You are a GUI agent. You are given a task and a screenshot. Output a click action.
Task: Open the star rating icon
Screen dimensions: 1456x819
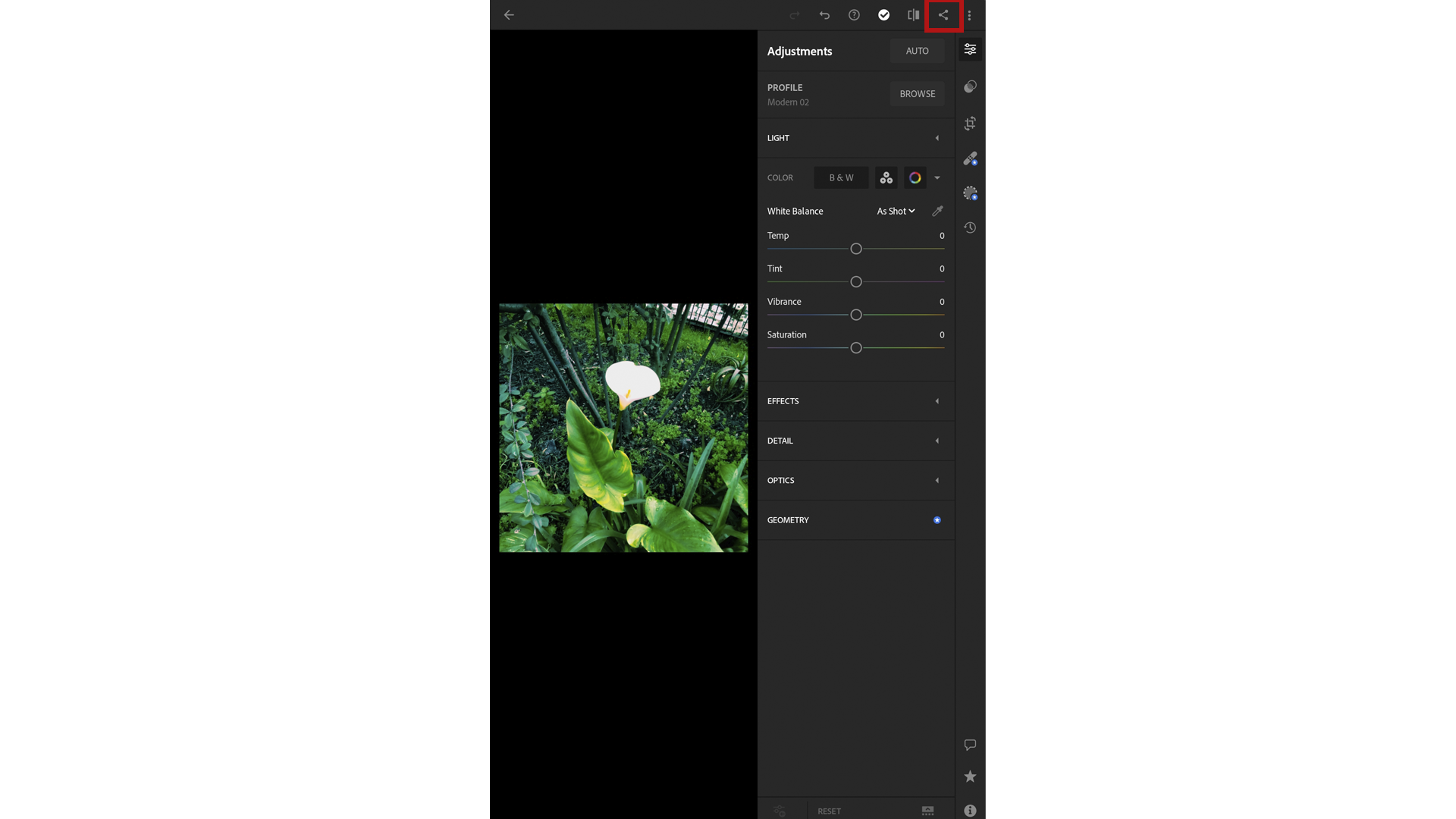coord(970,777)
